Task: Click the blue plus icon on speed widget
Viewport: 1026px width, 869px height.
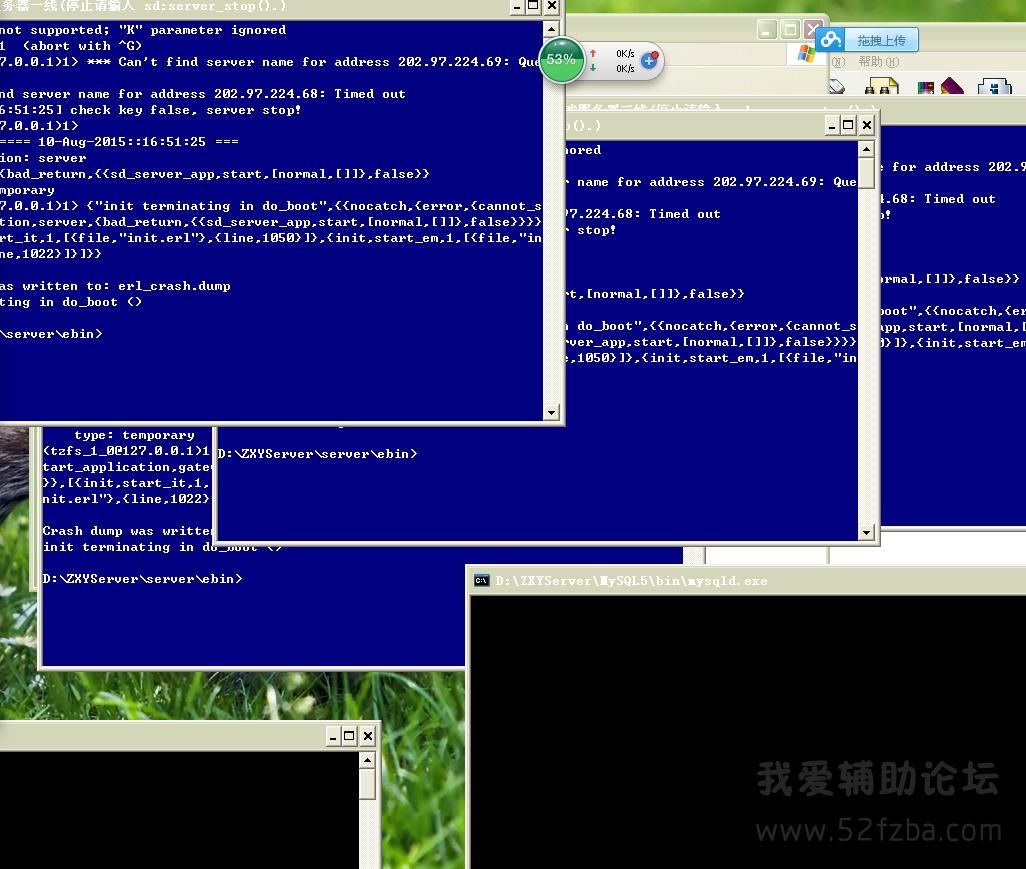Action: 648,60
